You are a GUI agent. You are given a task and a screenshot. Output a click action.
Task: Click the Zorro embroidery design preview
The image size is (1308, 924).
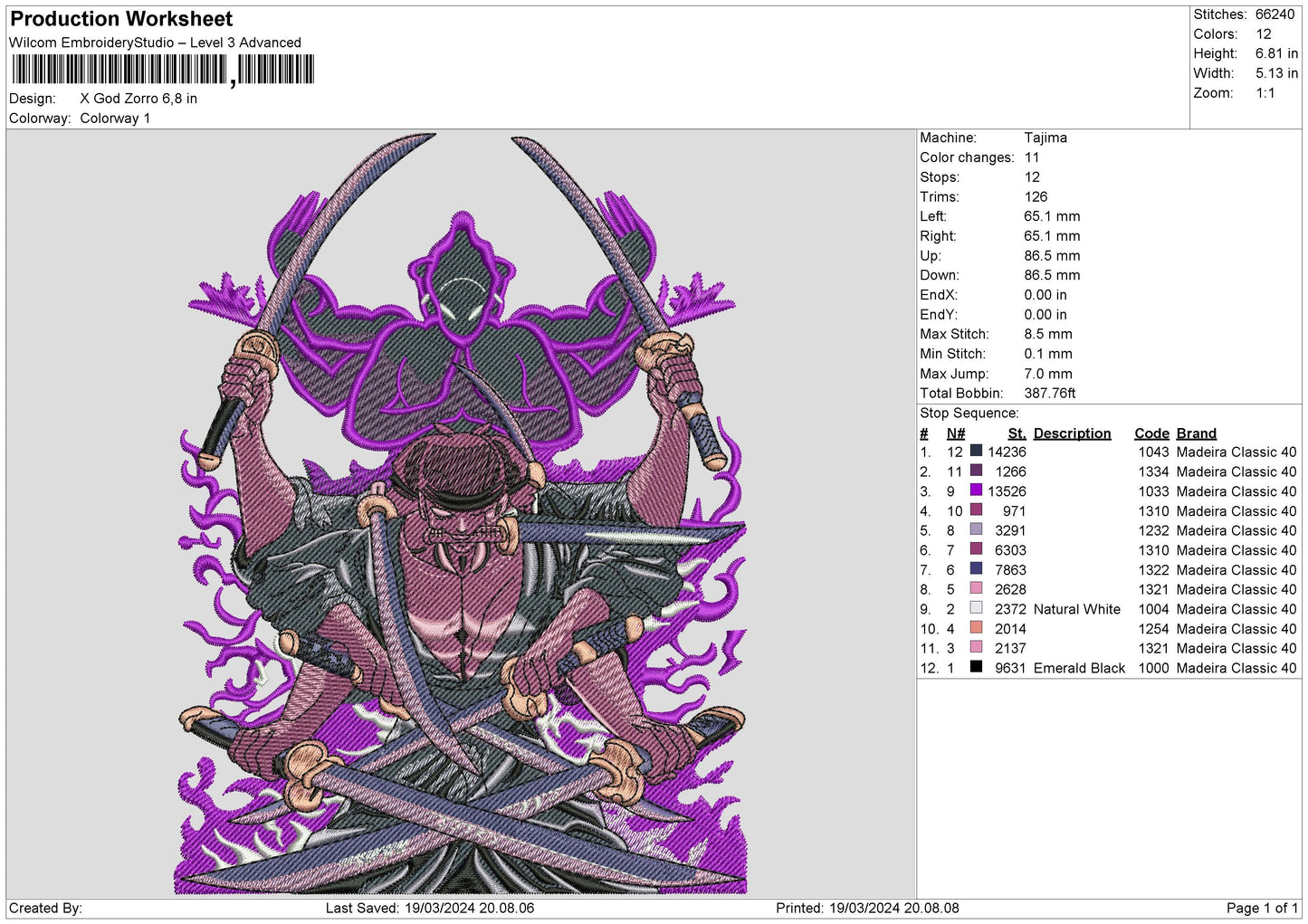coord(461,513)
